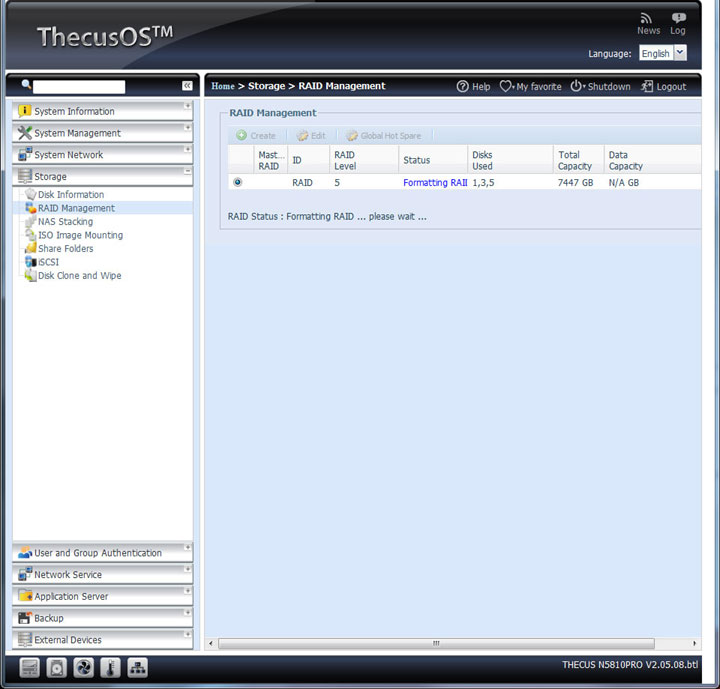The width and height of the screenshot is (720, 689).
Task: Click the RAID Level column header
Action: (x=364, y=160)
